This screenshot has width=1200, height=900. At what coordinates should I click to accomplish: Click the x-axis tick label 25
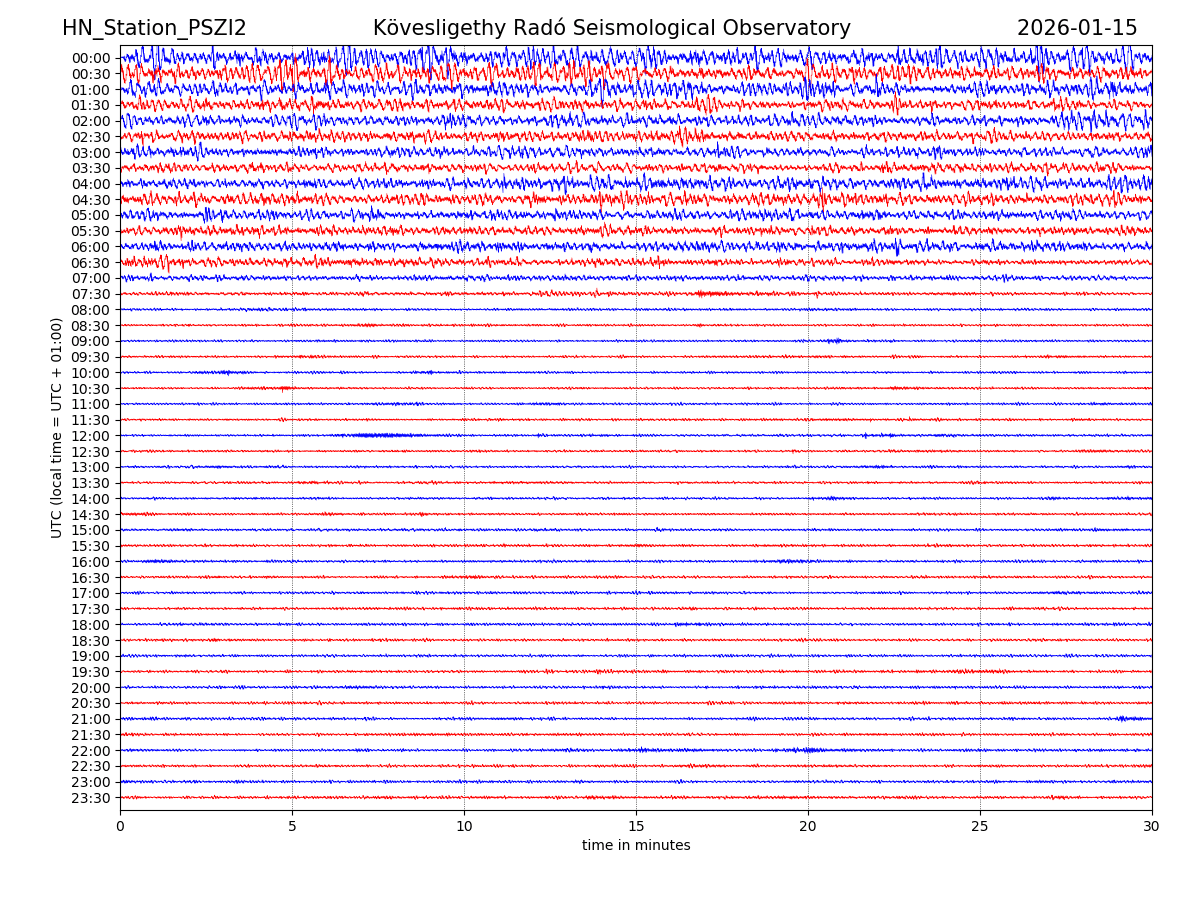click(980, 826)
